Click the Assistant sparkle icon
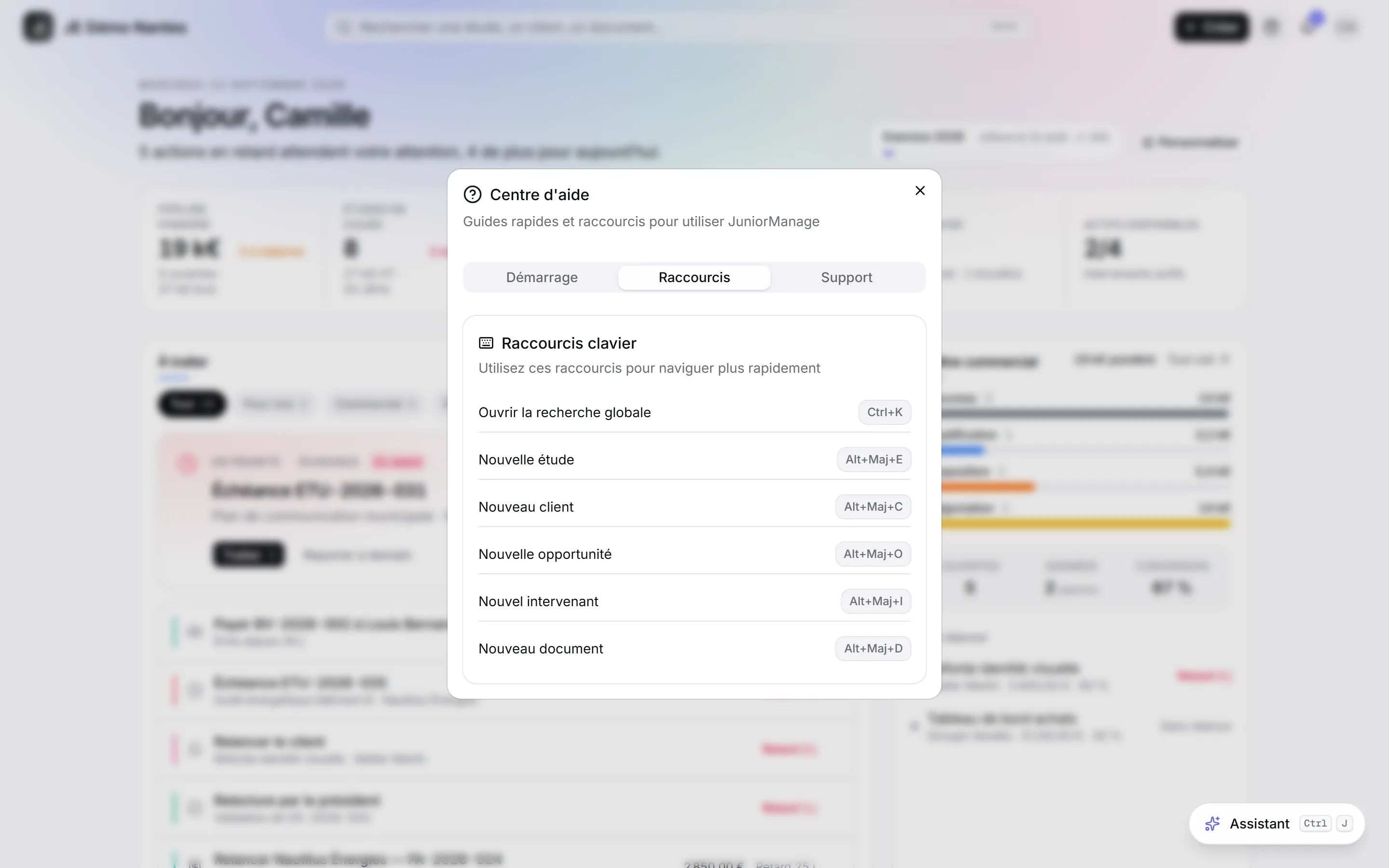Image resolution: width=1389 pixels, height=868 pixels. point(1212,824)
